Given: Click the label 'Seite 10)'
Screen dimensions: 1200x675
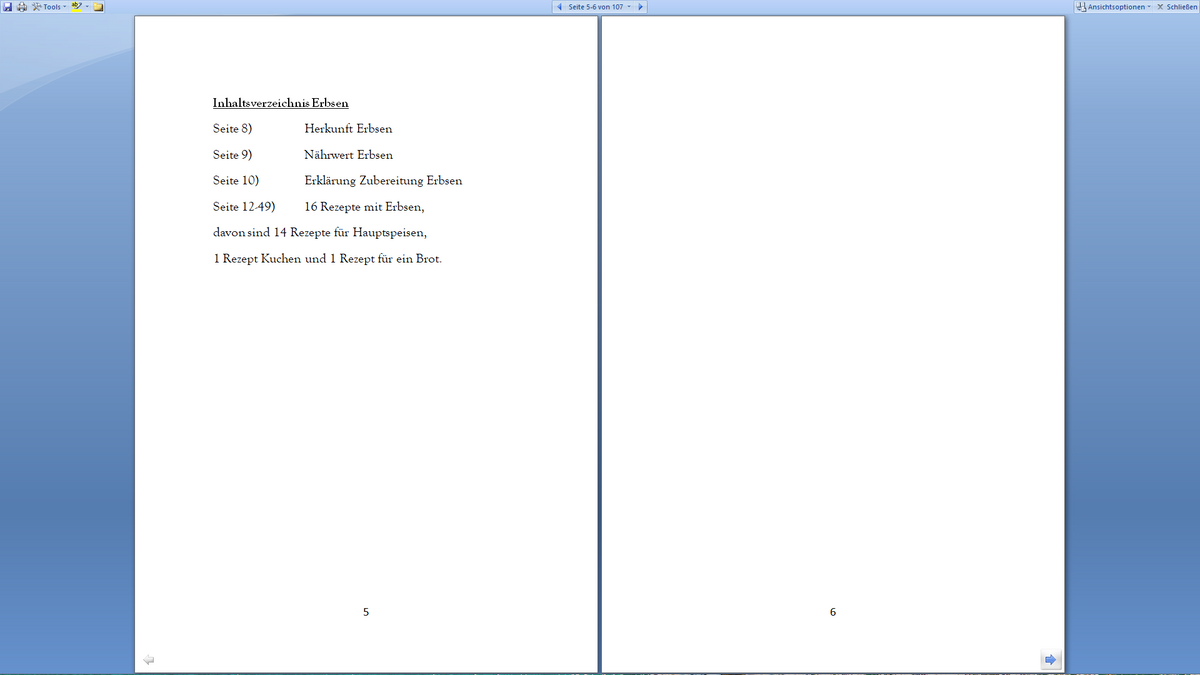Looking at the screenshot, I should tap(236, 181).
